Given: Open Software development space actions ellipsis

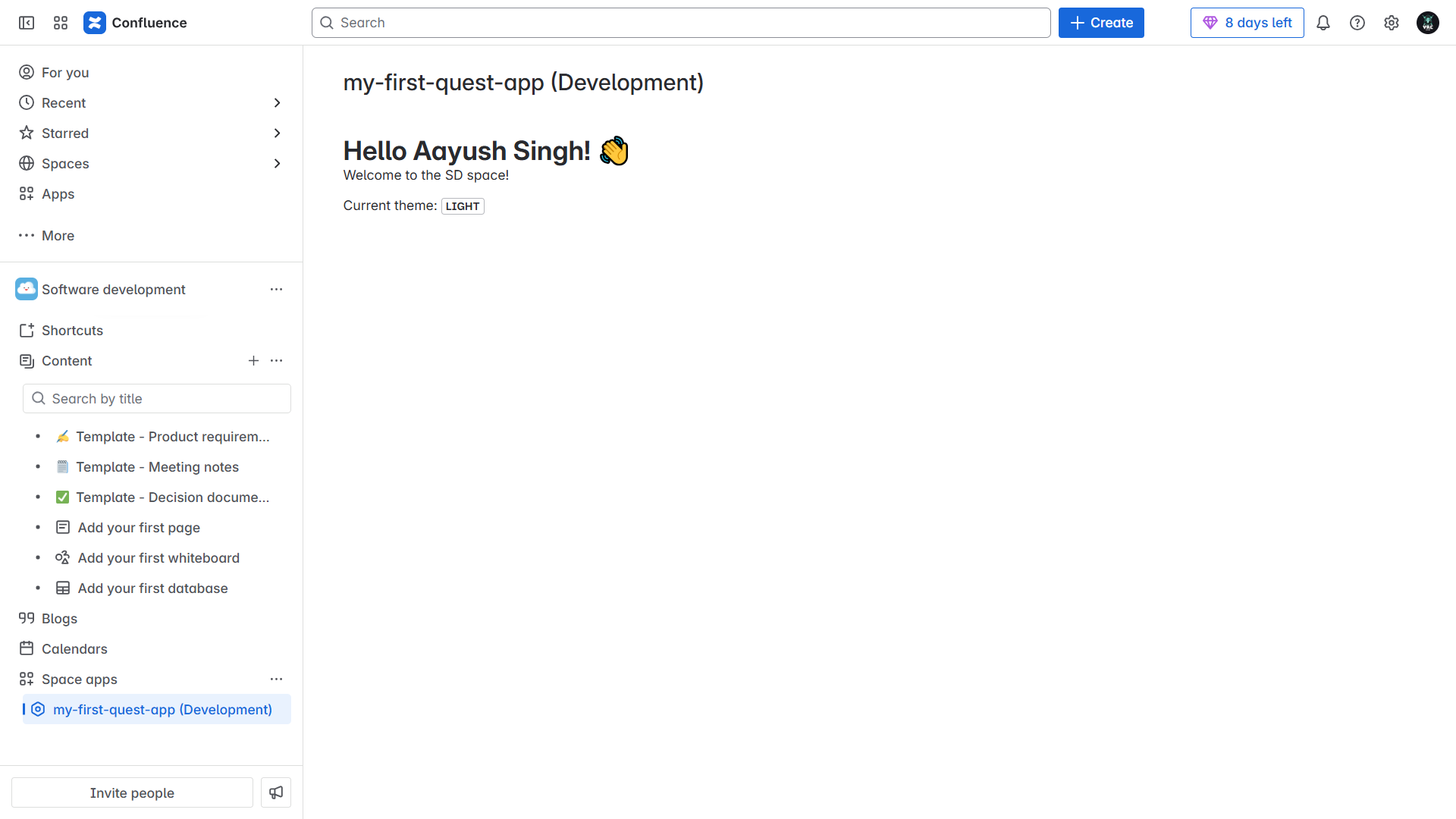Looking at the screenshot, I should point(276,290).
